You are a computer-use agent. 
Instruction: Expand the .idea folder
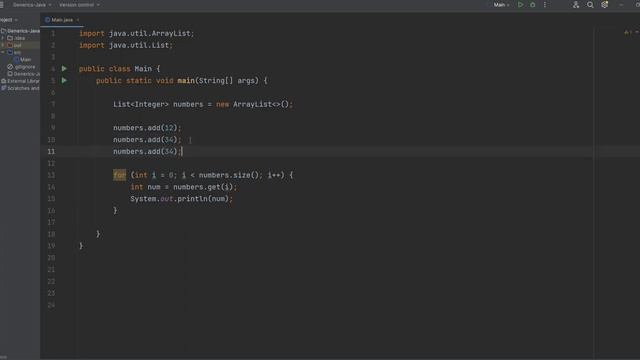(x=3, y=38)
